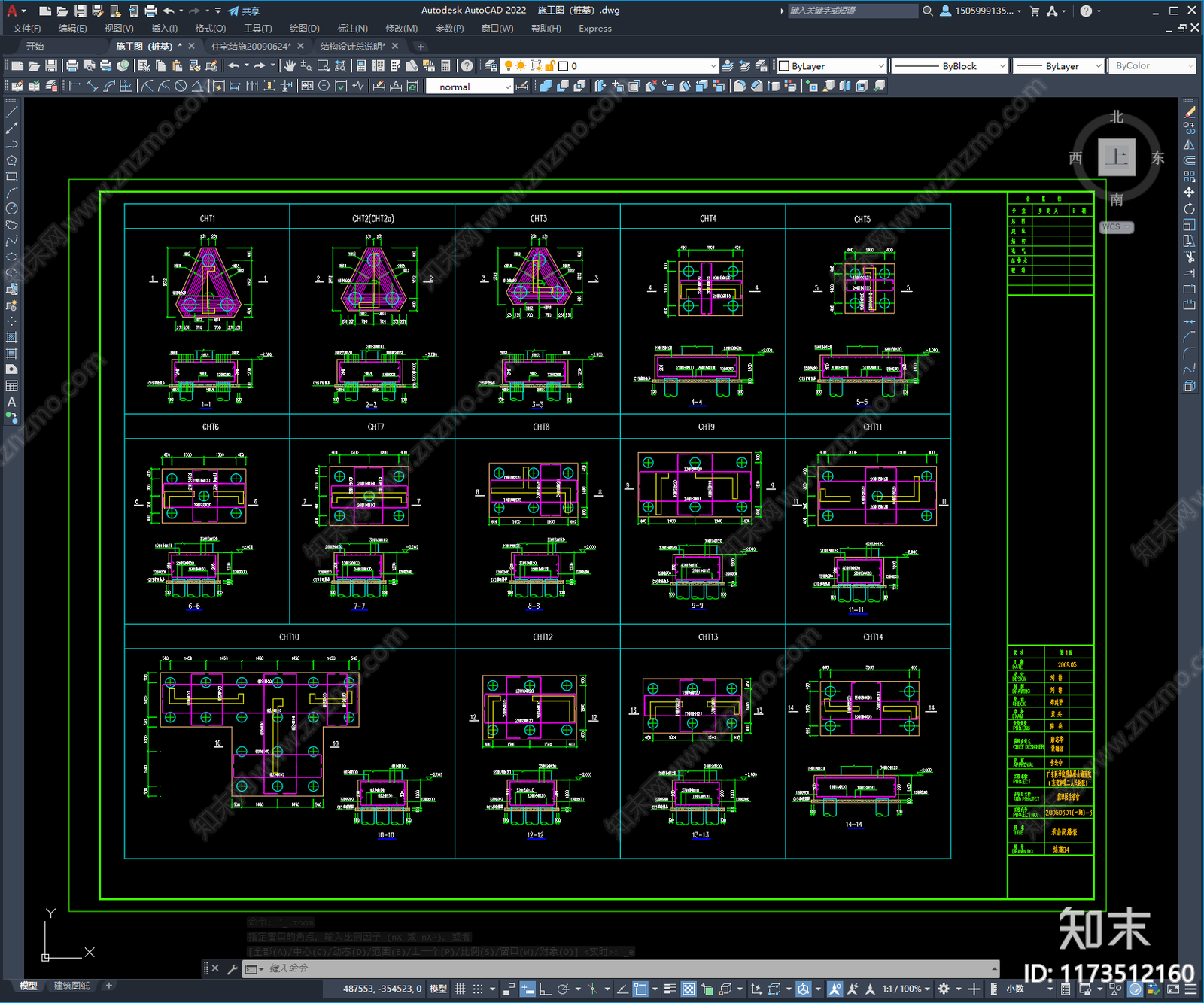Open the 'normal' dimension style dropdown
The image size is (1204, 1003).
pyautogui.click(x=470, y=87)
